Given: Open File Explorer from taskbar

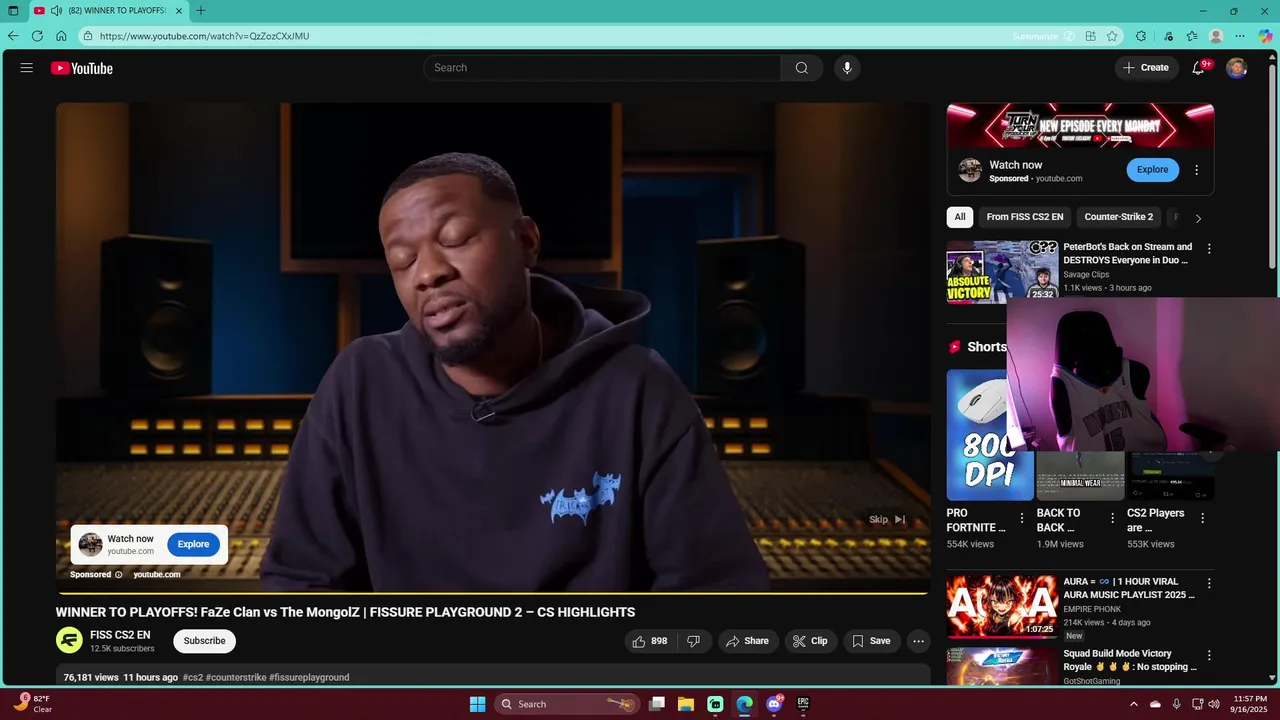Looking at the screenshot, I should pos(686,704).
